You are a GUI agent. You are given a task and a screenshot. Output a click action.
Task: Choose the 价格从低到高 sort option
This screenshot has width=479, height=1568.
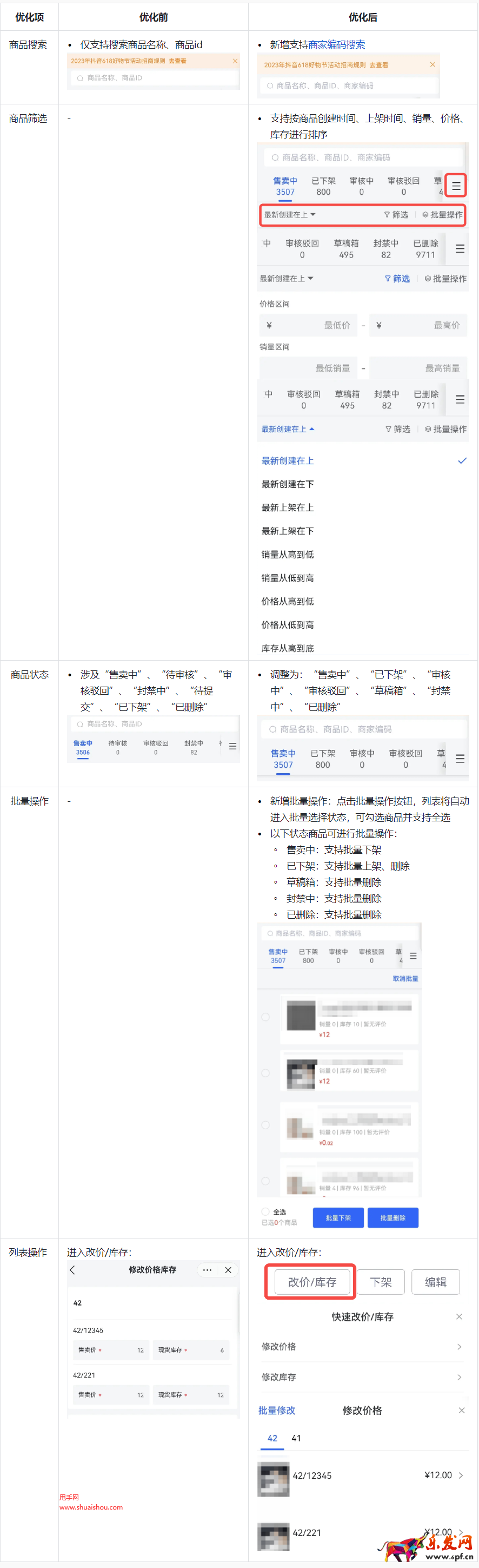(288, 625)
